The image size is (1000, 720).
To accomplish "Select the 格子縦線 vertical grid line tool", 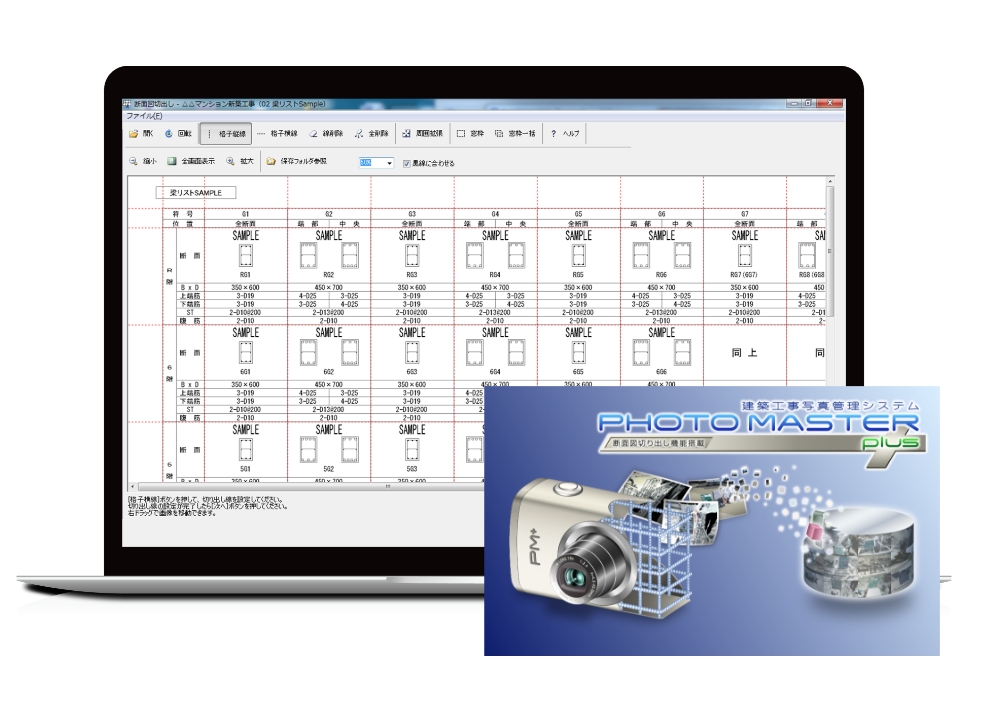I will click(226, 134).
